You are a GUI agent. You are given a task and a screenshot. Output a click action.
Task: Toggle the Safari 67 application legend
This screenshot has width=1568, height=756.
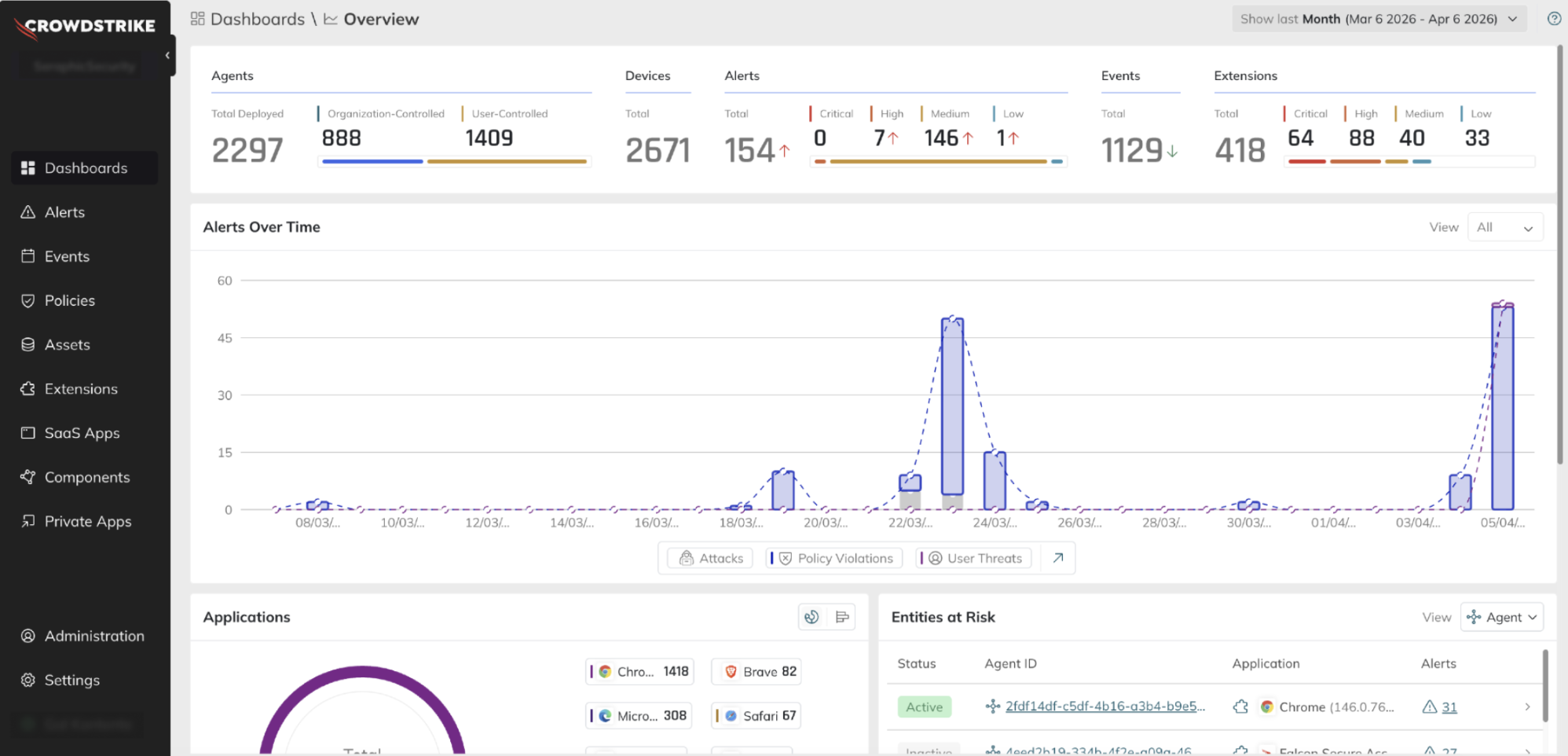point(756,716)
